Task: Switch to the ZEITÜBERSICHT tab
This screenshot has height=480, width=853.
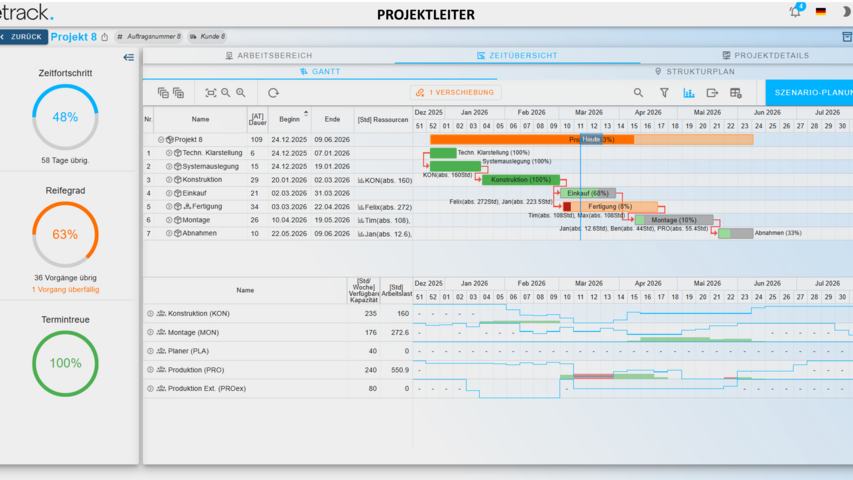Action: click(x=517, y=56)
